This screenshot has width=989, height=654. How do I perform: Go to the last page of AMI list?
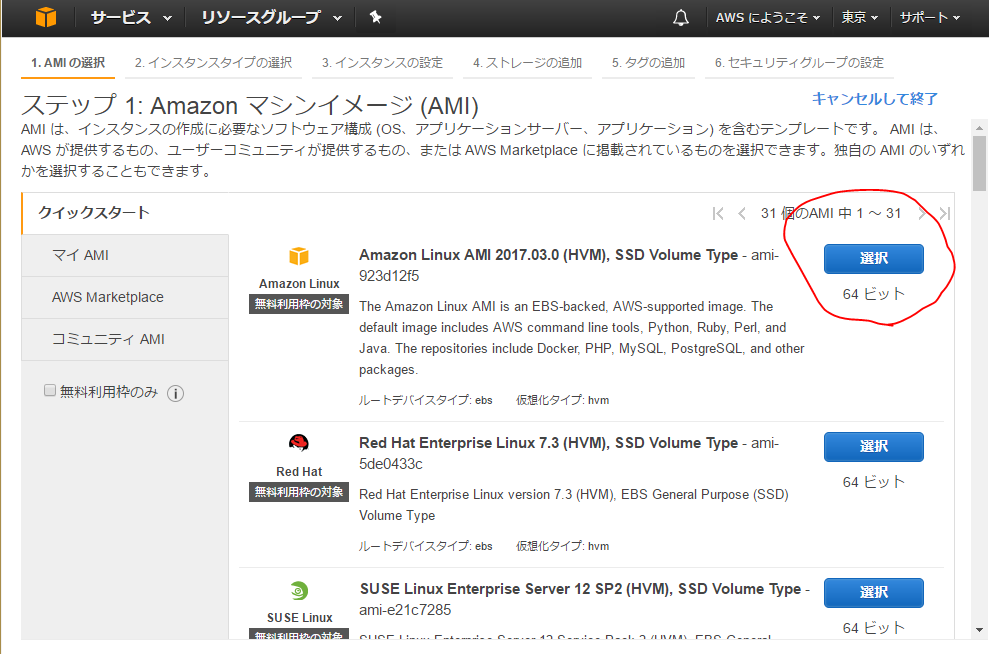click(944, 213)
